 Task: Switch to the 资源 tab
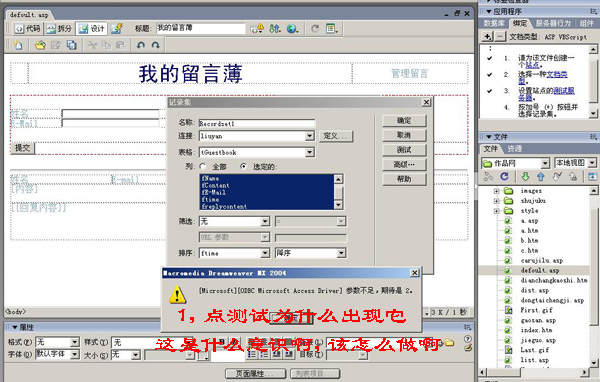(x=515, y=149)
